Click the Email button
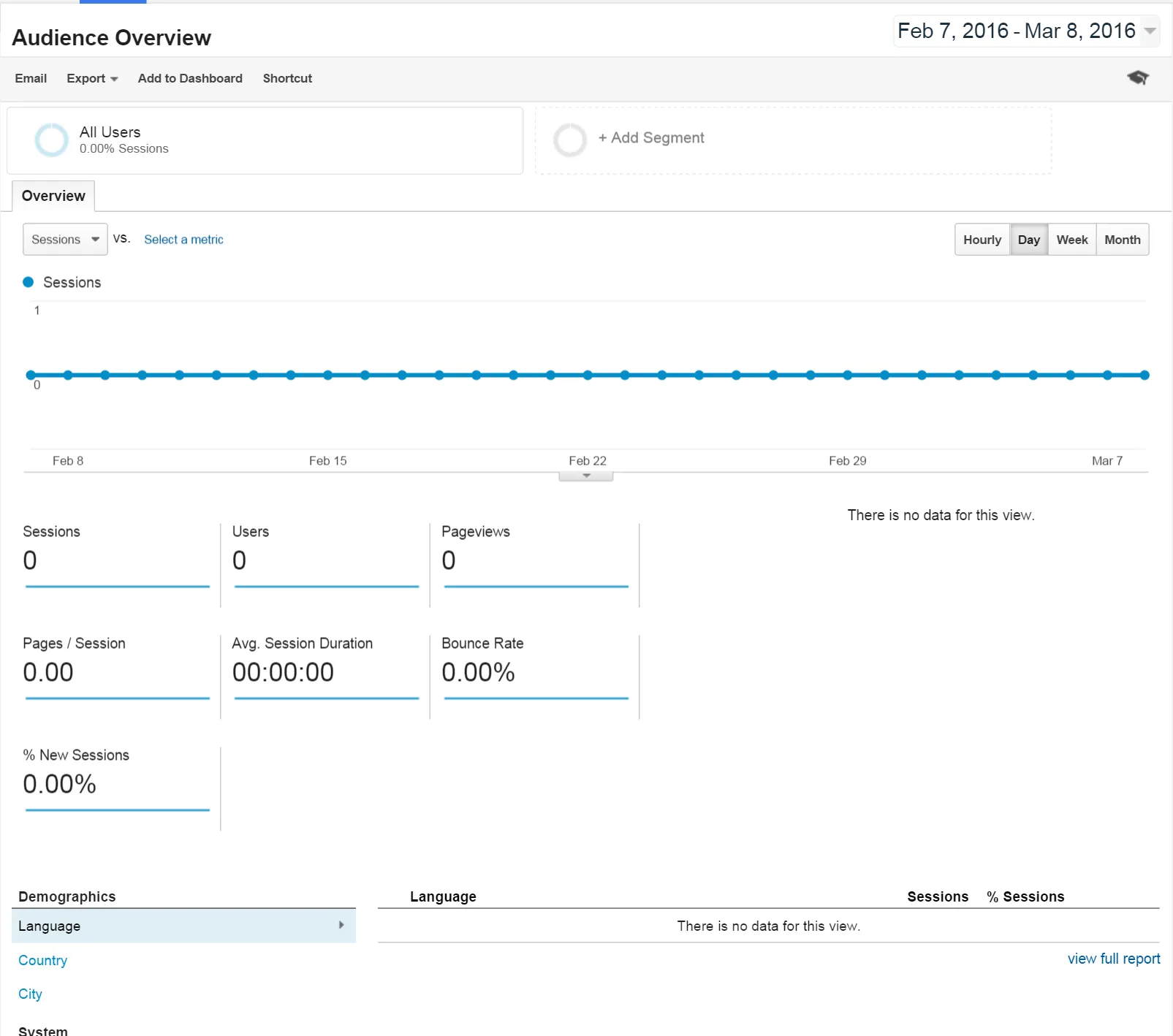Image resolution: width=1173 pixels, height=1036 pixels. [31, 78]
